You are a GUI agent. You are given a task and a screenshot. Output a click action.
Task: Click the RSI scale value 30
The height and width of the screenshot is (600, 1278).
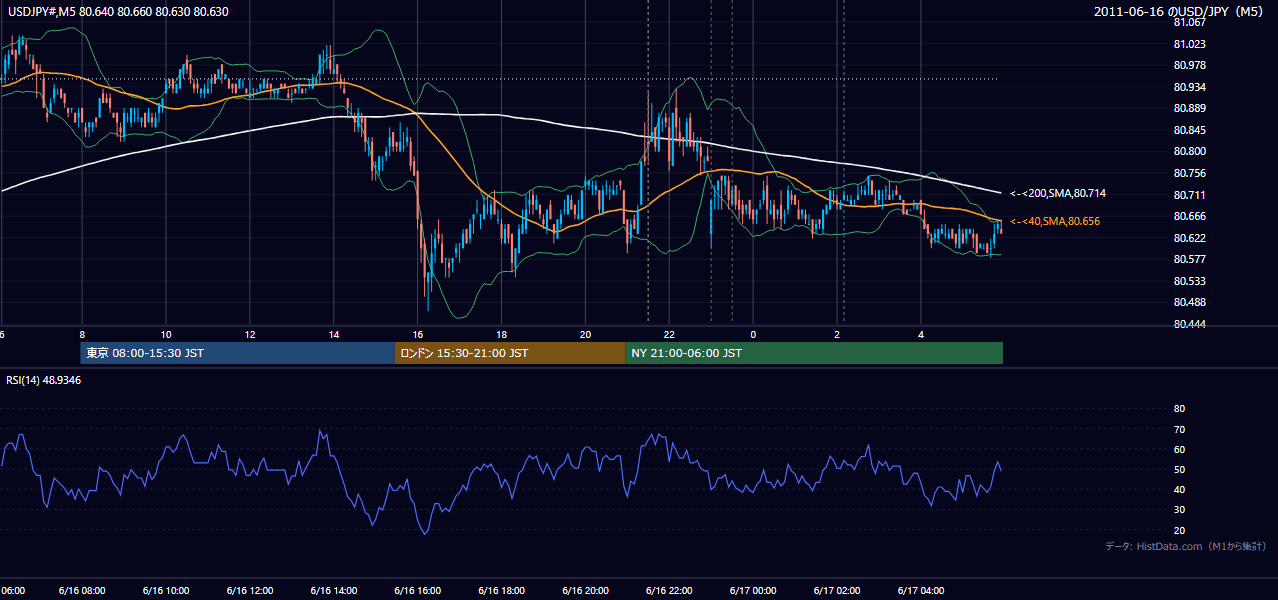[1179, 510]
